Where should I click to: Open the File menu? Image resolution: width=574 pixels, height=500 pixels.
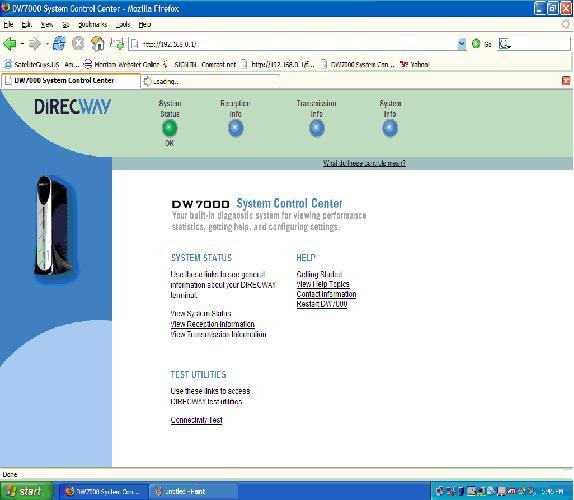(8, 25)
